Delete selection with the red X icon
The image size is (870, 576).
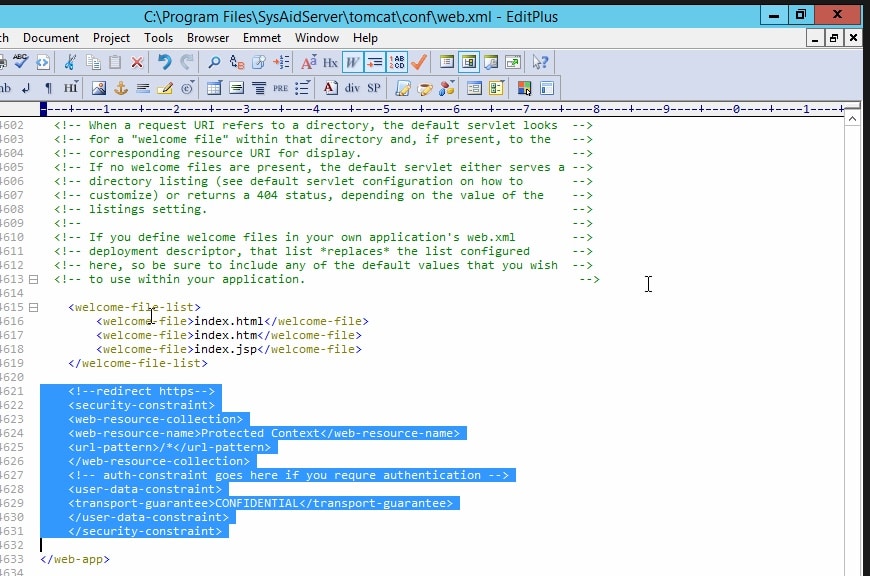pyautogui.click(x=137, y=62)
